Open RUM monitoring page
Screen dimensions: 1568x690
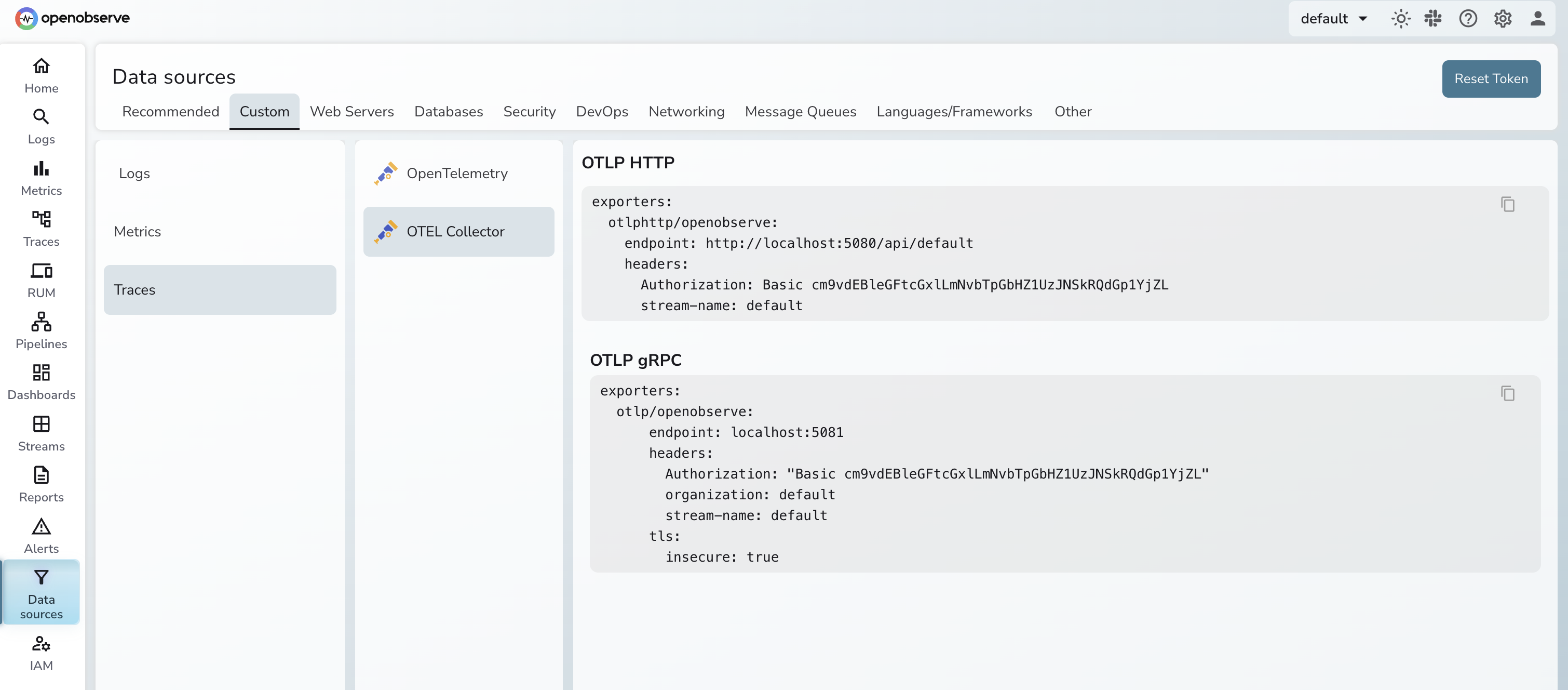coord(42,280)
